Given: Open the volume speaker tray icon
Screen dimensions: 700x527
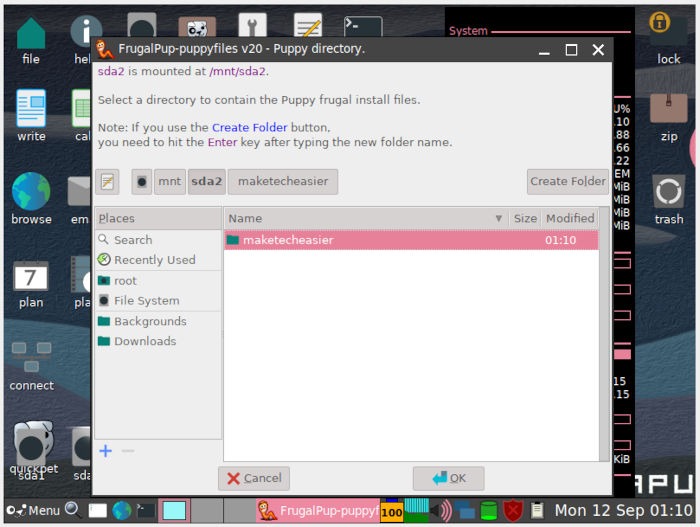Looking at the screenshot, I should (x=441, y=510).
